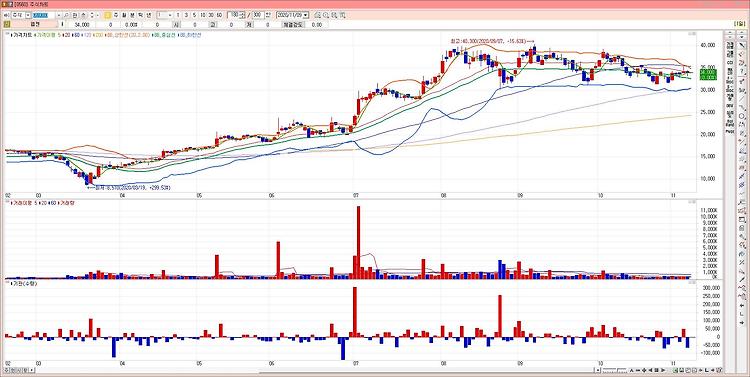Choose the 5 interval preset button

tap(194, 15)
